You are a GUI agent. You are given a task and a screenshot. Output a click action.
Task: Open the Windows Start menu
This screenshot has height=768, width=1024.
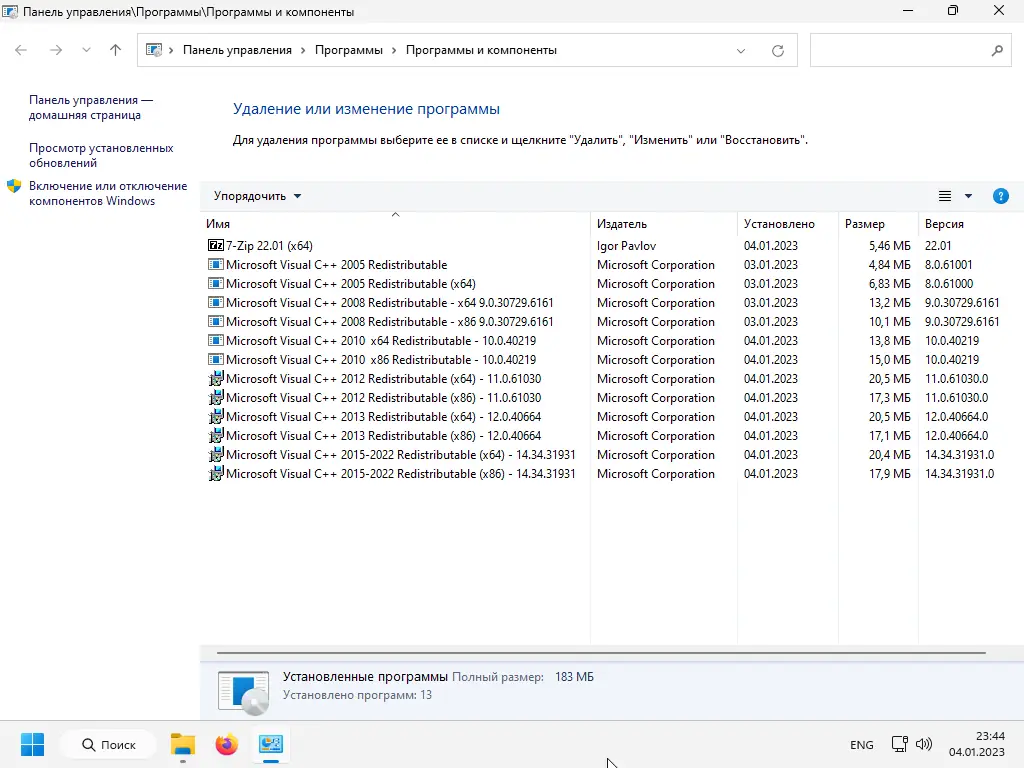point(32,744)
